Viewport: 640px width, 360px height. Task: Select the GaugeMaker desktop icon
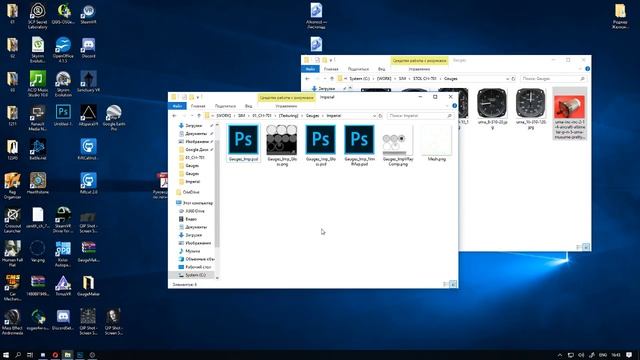point(88,286)
